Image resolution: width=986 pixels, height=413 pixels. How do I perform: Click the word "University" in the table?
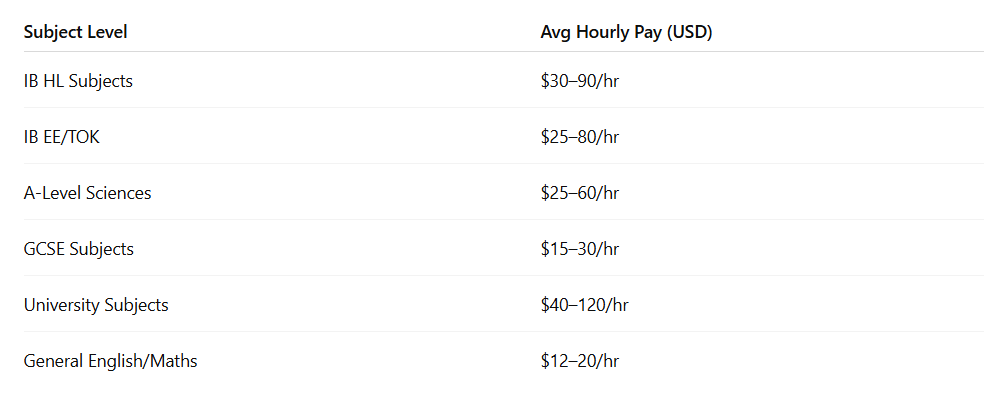tap(60, 305)
